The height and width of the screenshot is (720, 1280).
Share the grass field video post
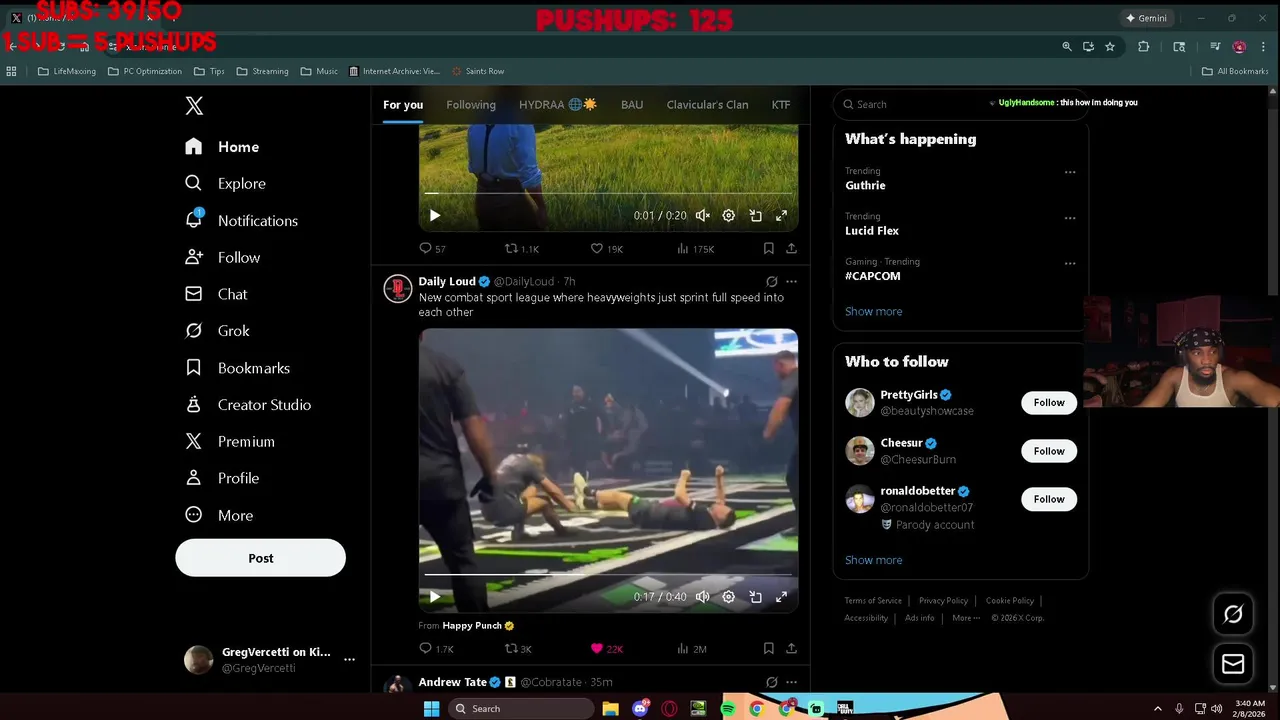click(x=791, y=248)
